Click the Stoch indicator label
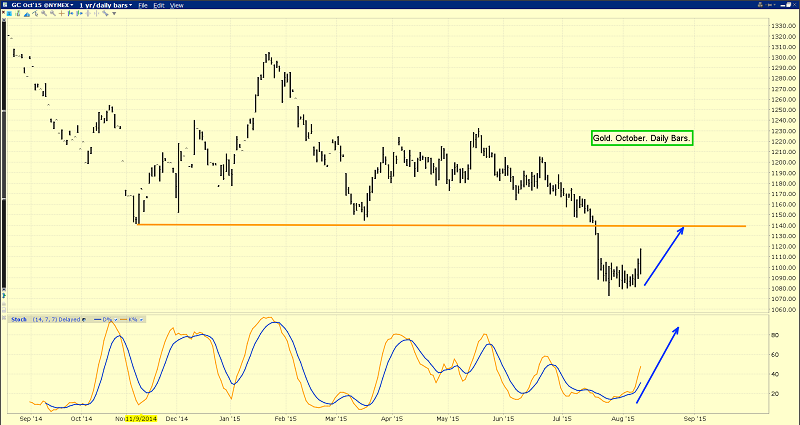Viewport: 800px width, 425px height. (18, 319)
